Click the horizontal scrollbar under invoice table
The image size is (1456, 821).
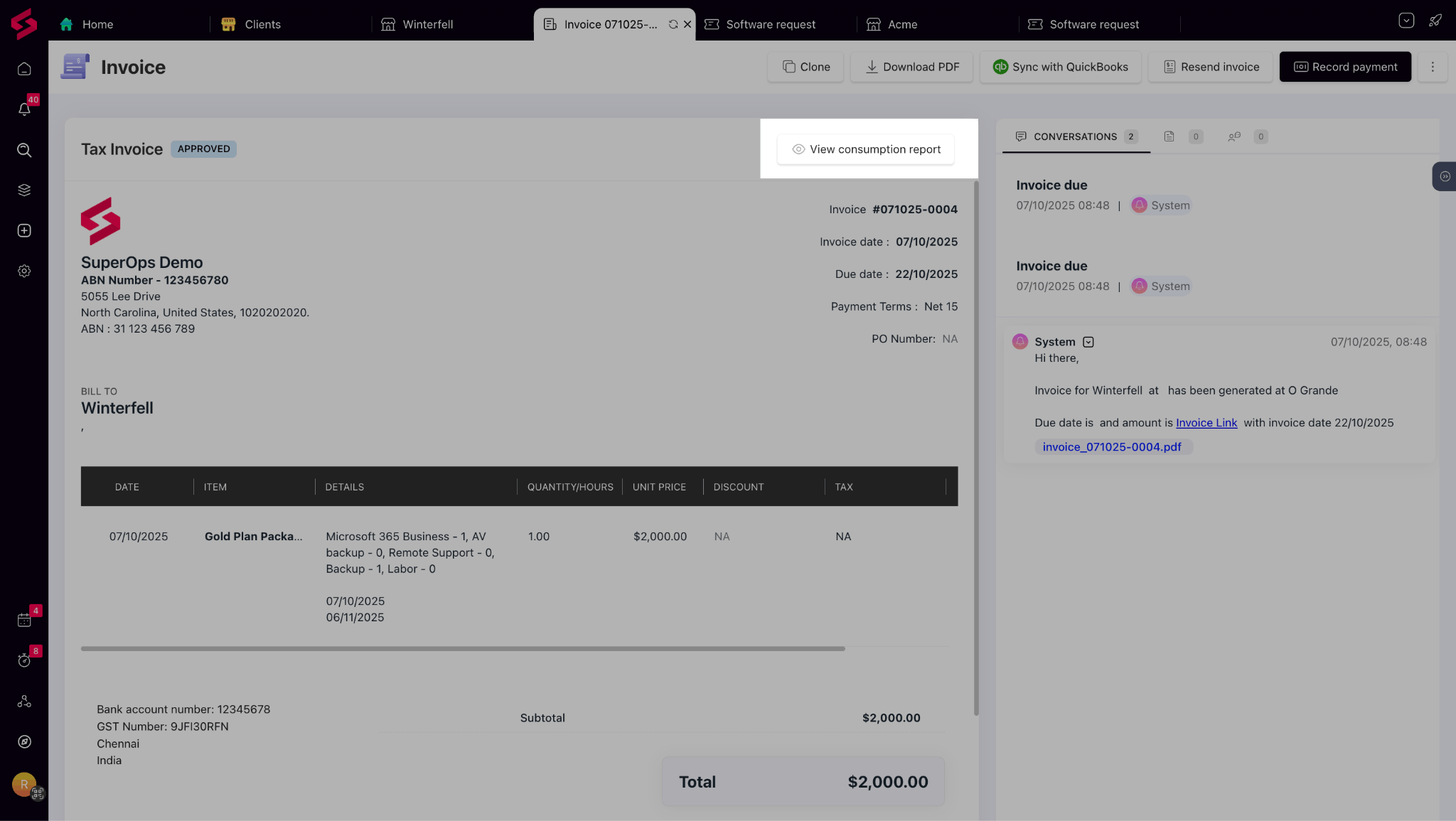(x=462, y=648)
